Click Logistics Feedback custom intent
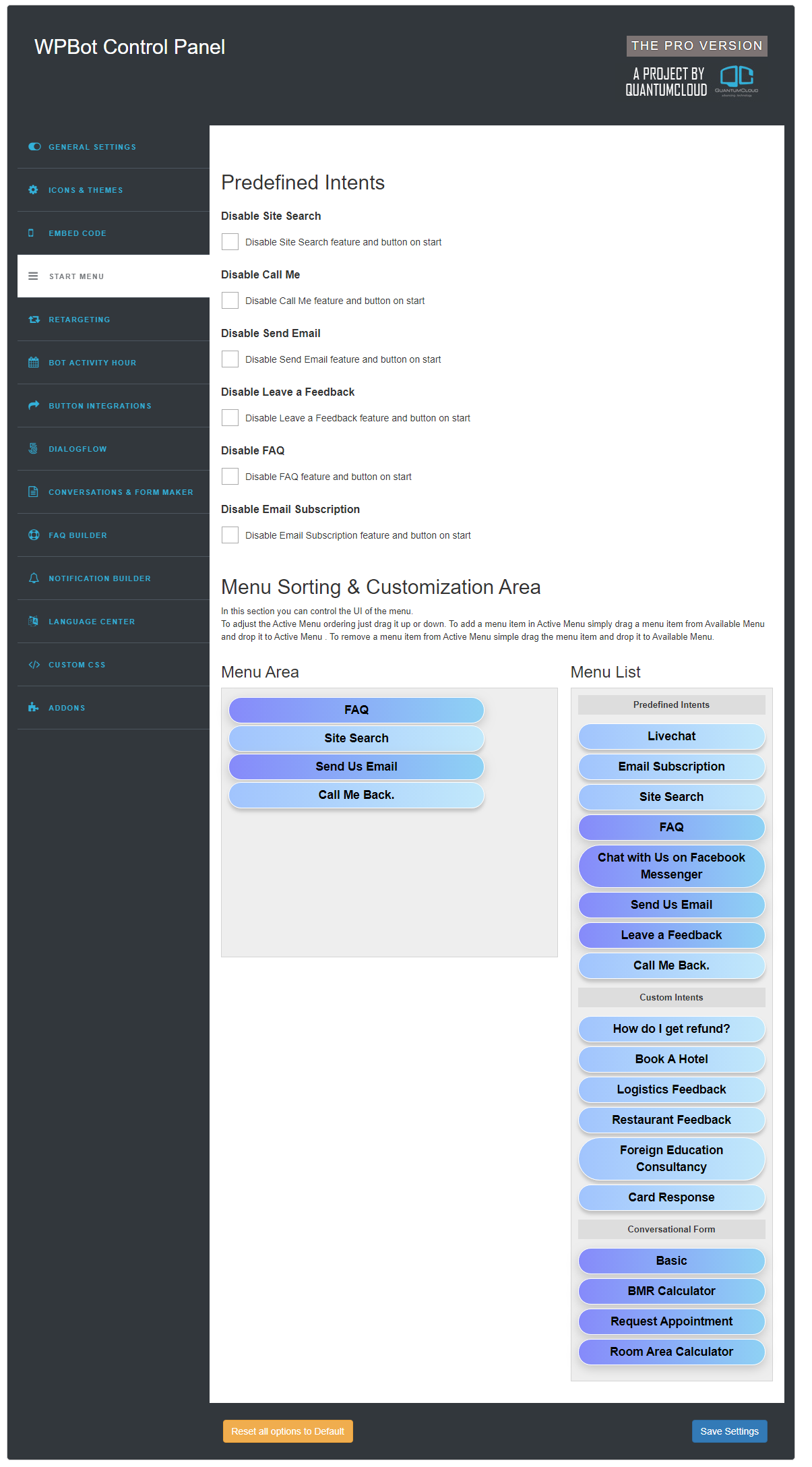 pyautogui.click(x=671, y=1089)
